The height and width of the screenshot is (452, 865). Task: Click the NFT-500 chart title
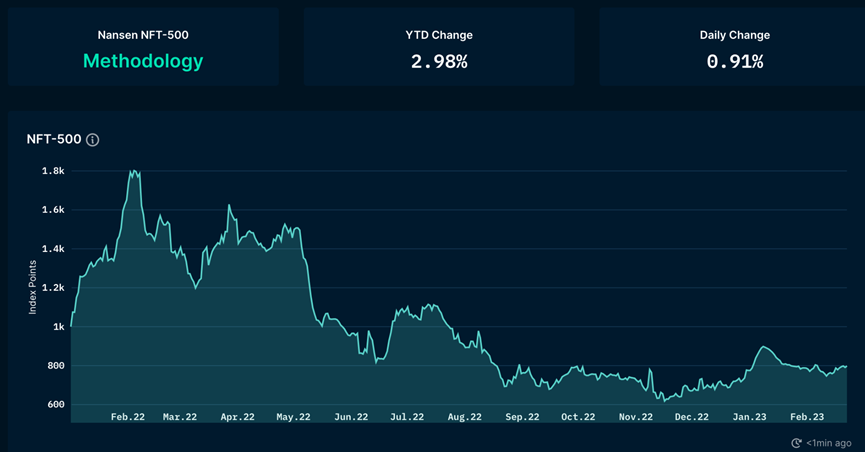pyautogui.click(x=54, y=139)
